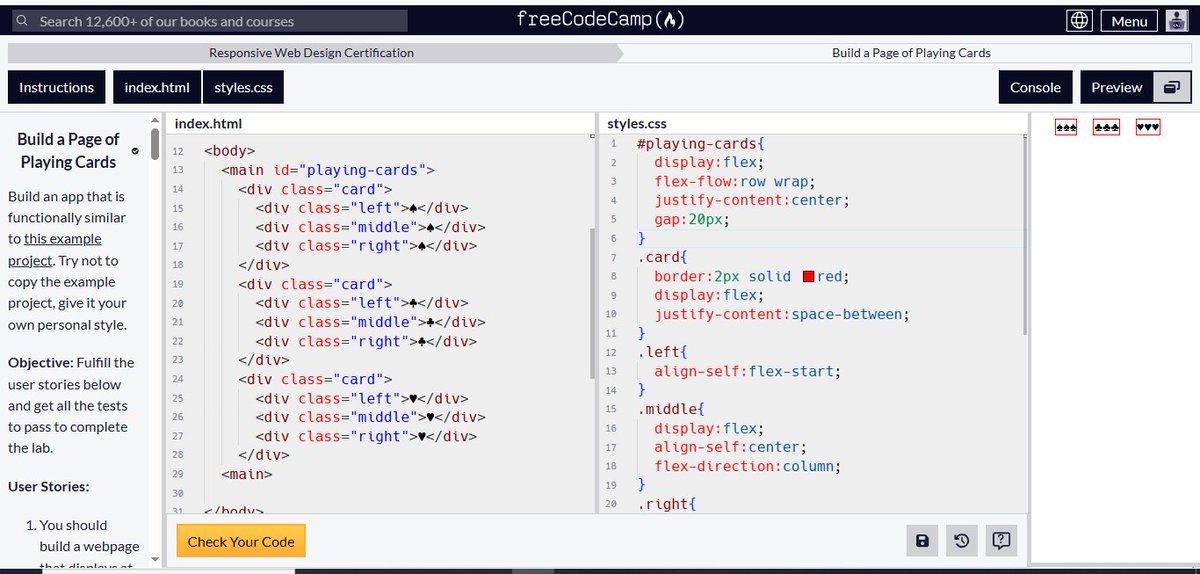Click the reset code icon
This screenshot has height=574, width=1200.
pyautogui.click(x=961, y=541)
